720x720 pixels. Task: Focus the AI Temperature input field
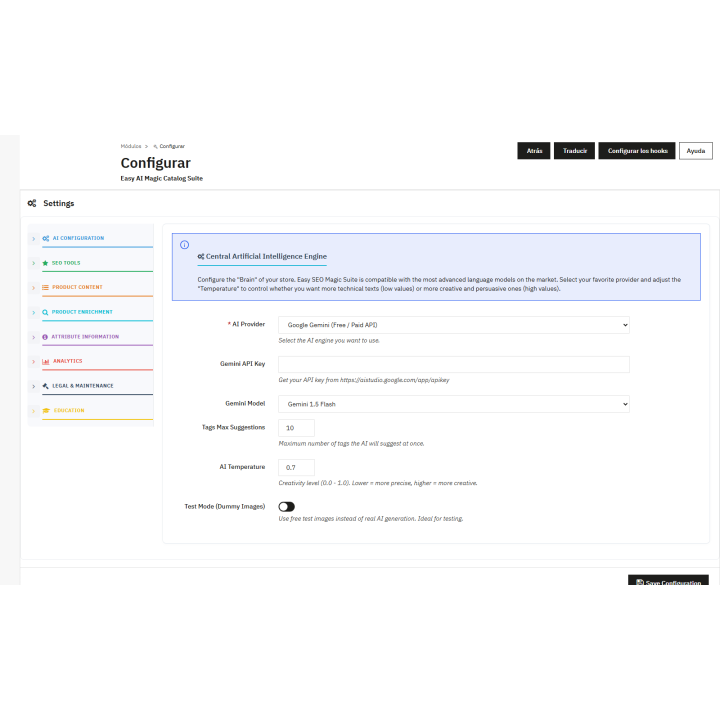pyautogui.click(x=296, y=467)
